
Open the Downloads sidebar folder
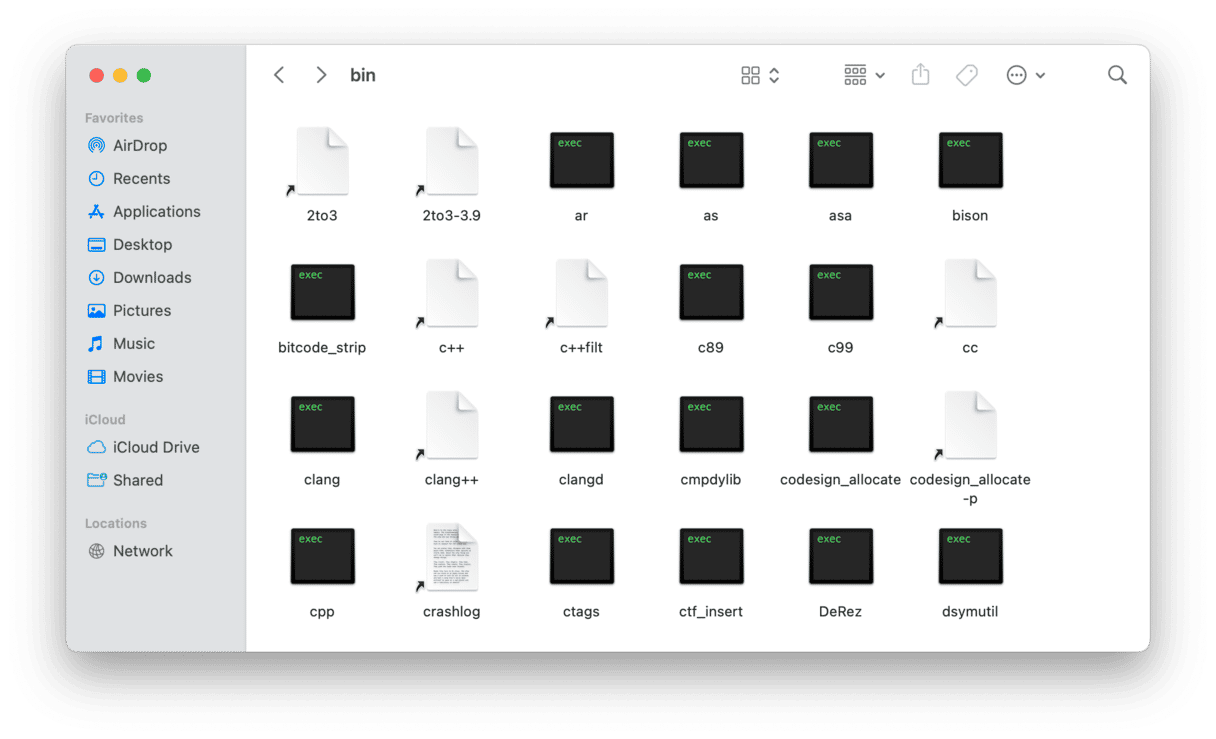(x=151, y=277)
